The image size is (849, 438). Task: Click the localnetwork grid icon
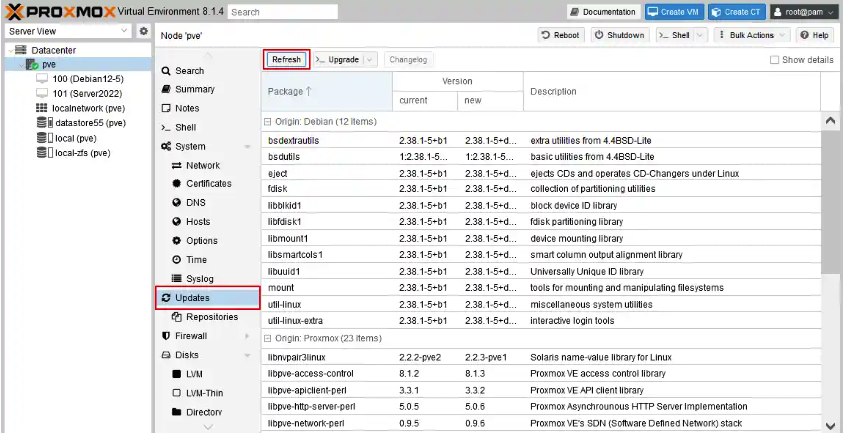[x=42, y=108]
